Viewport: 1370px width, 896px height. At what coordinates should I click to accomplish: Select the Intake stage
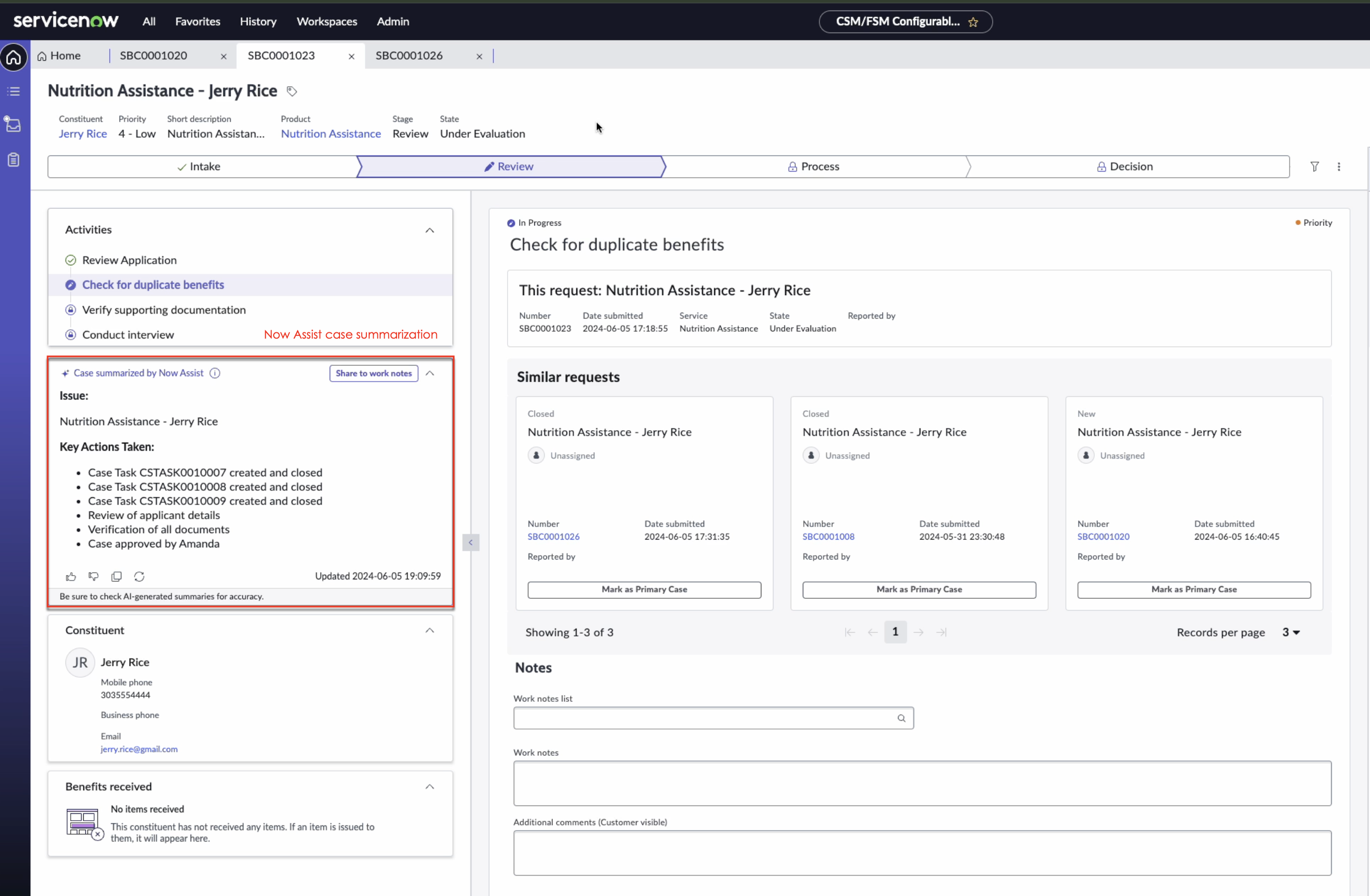pyautogui.click(x=201, y=166)
